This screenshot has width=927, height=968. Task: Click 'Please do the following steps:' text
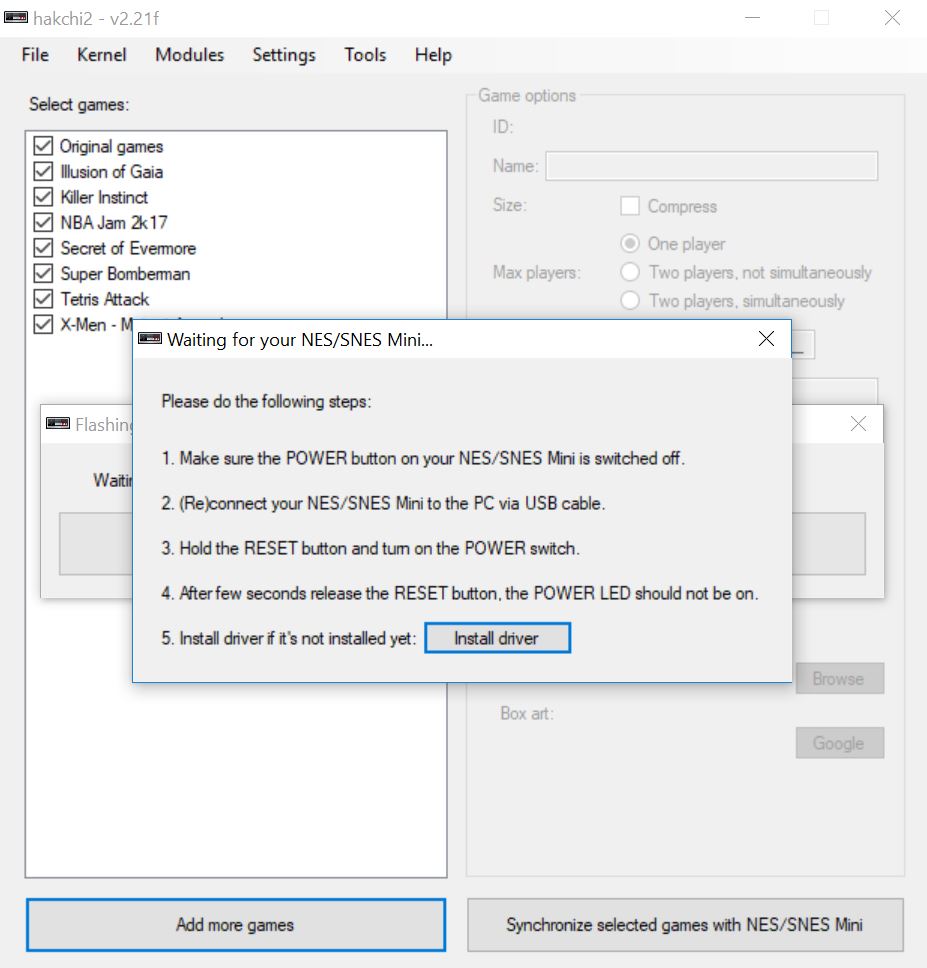(267, 401)
